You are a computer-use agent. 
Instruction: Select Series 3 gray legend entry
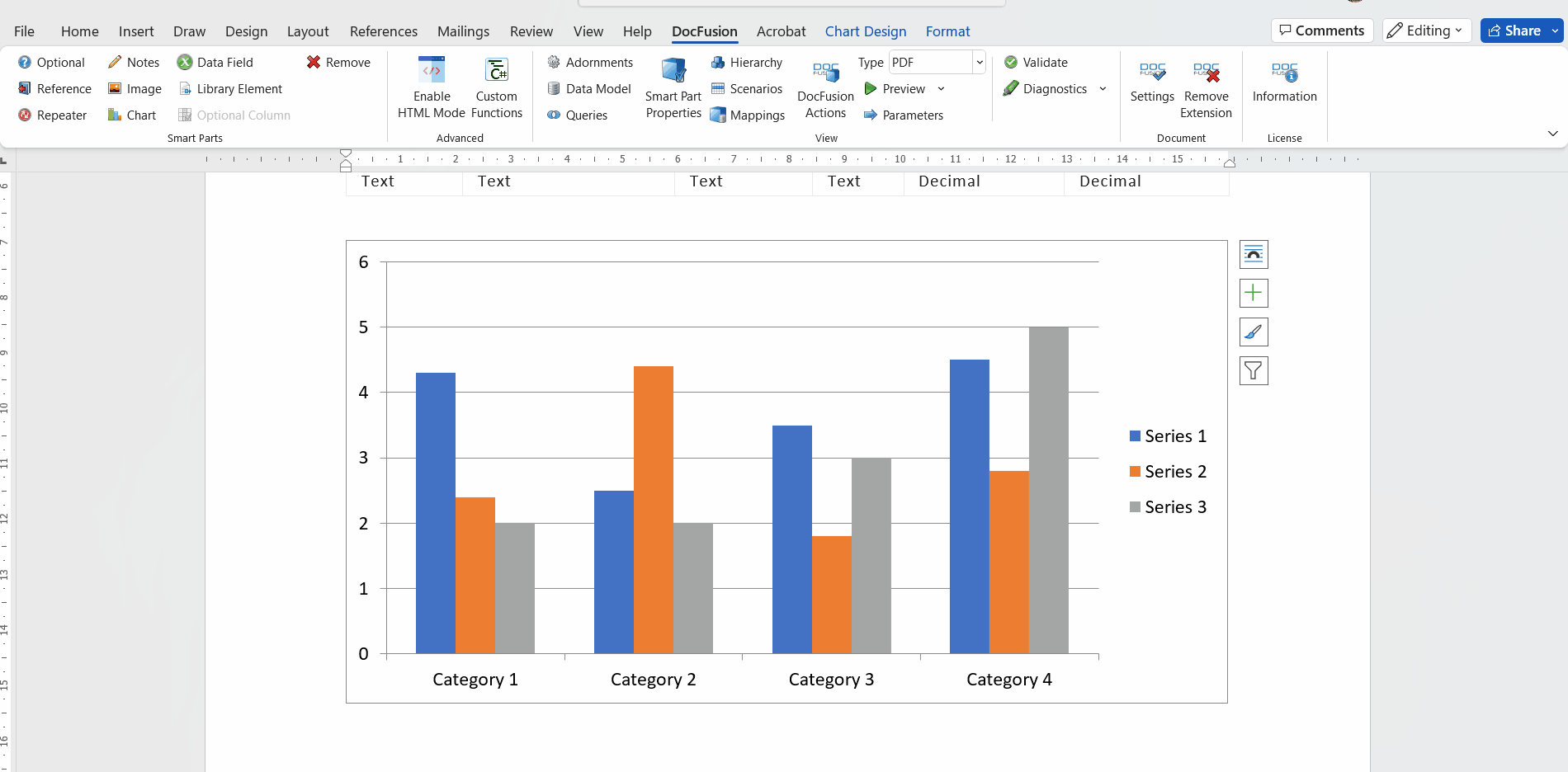(1168, 507)
